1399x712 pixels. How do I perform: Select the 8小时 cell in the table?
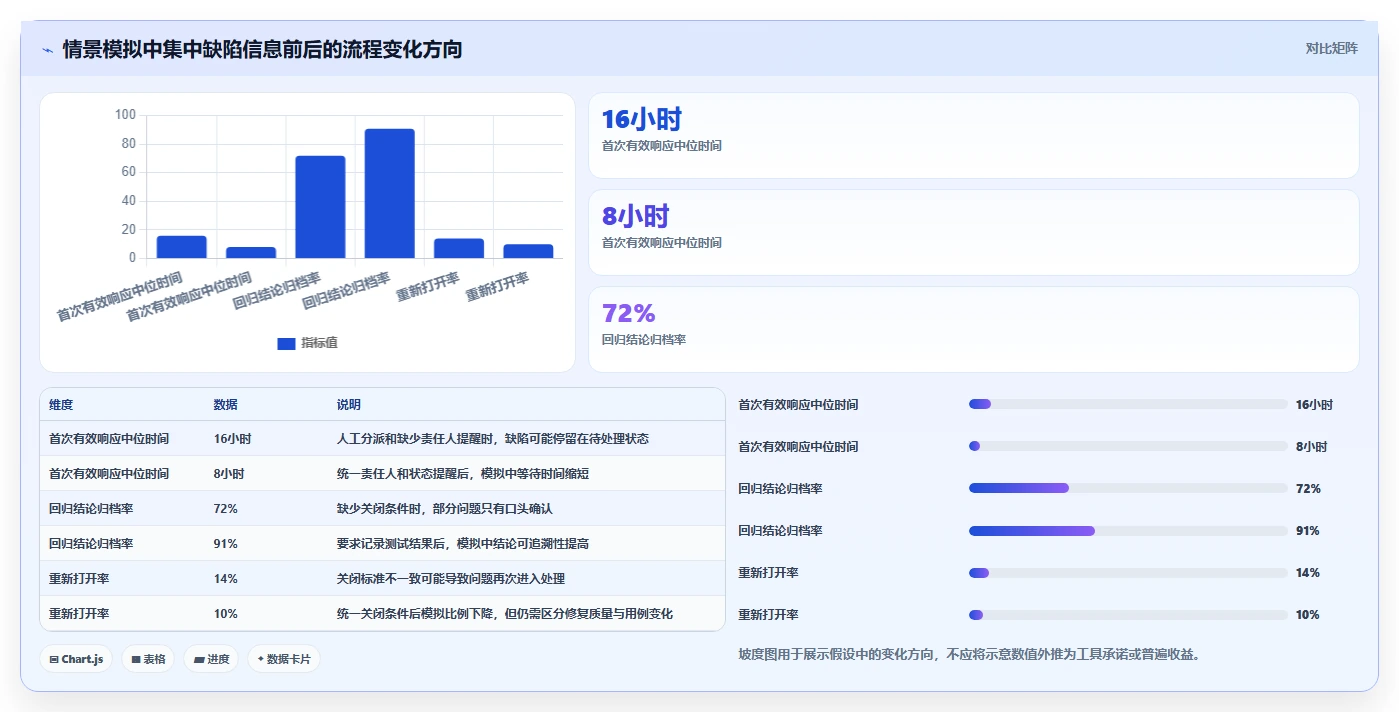point(229,474)
